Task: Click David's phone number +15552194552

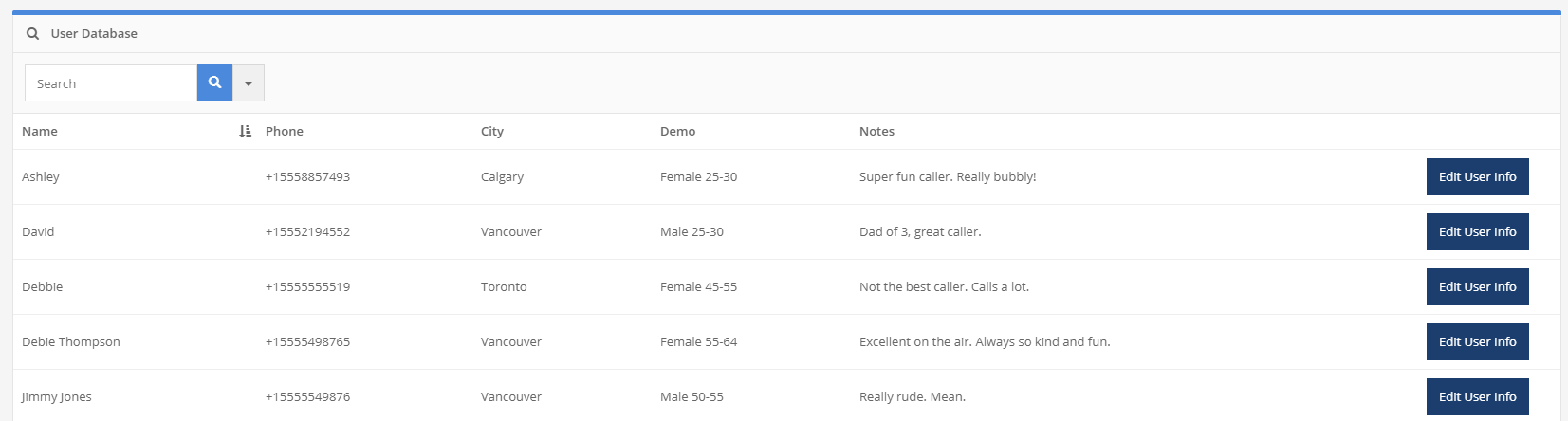Action: point(307,232)
